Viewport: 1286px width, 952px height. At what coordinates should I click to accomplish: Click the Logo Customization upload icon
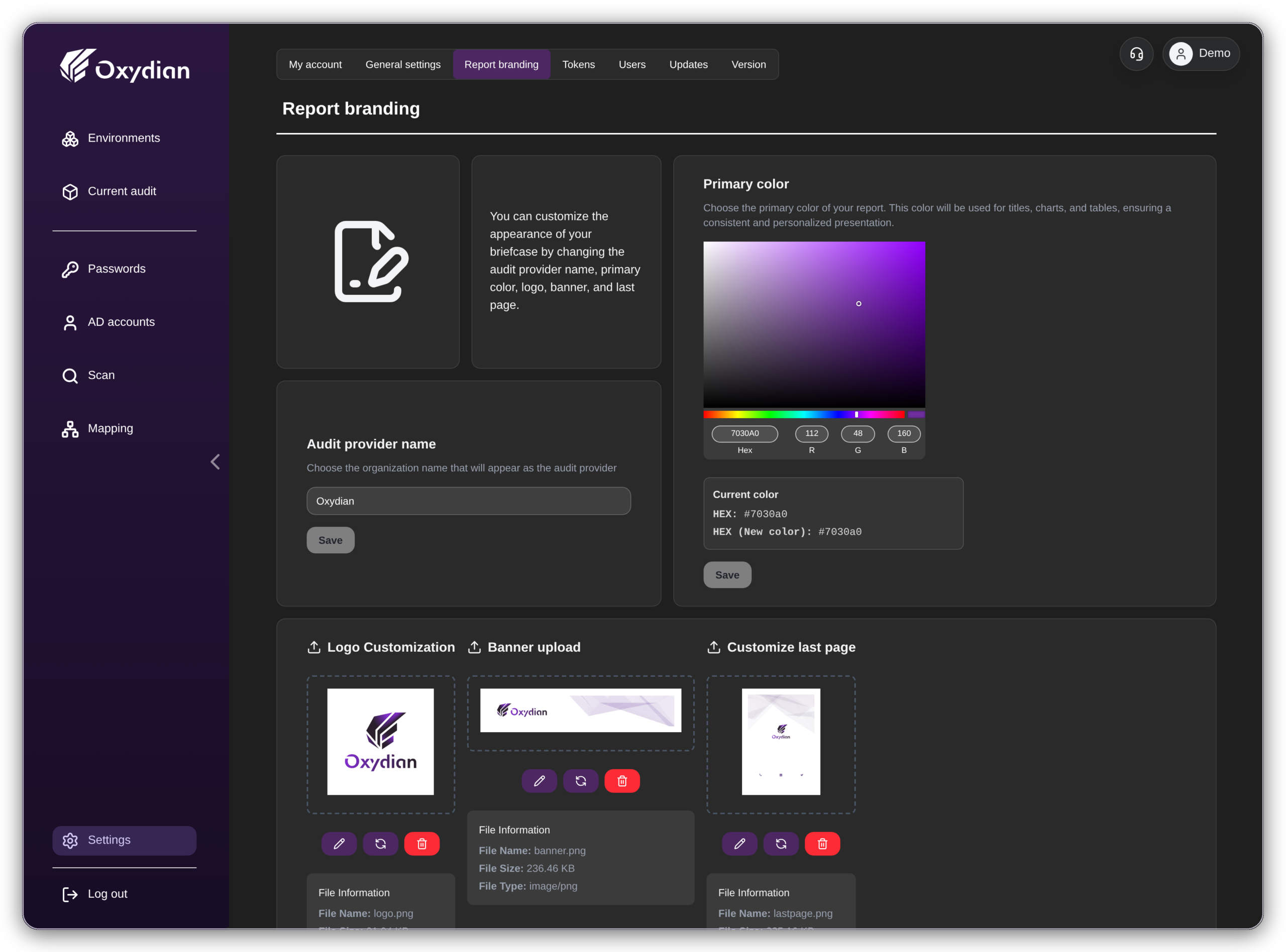point(313,647)
